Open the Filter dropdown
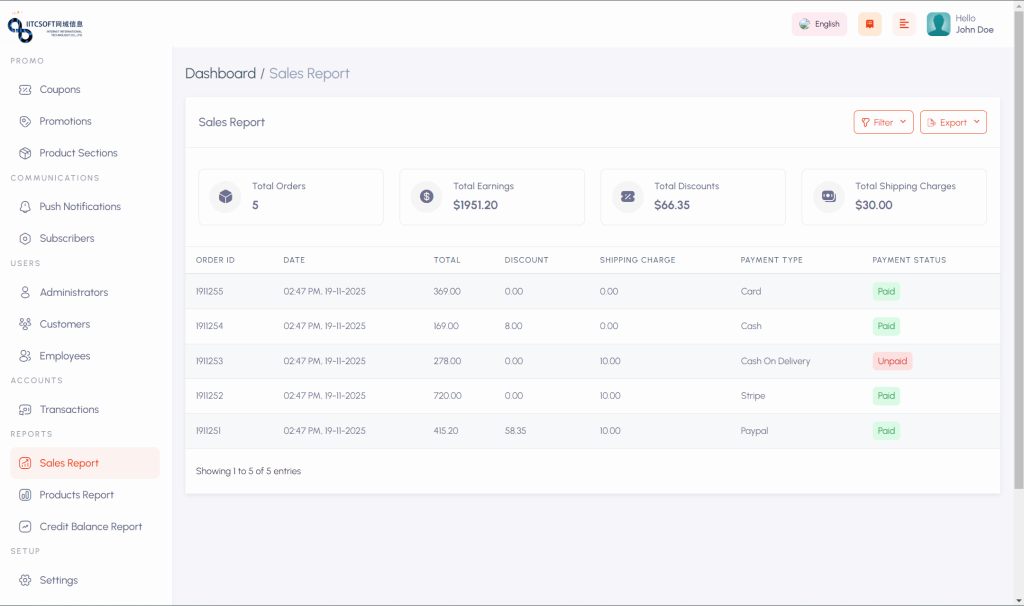The width and height of the screenshot is (1024, 606). pos(883,122)
